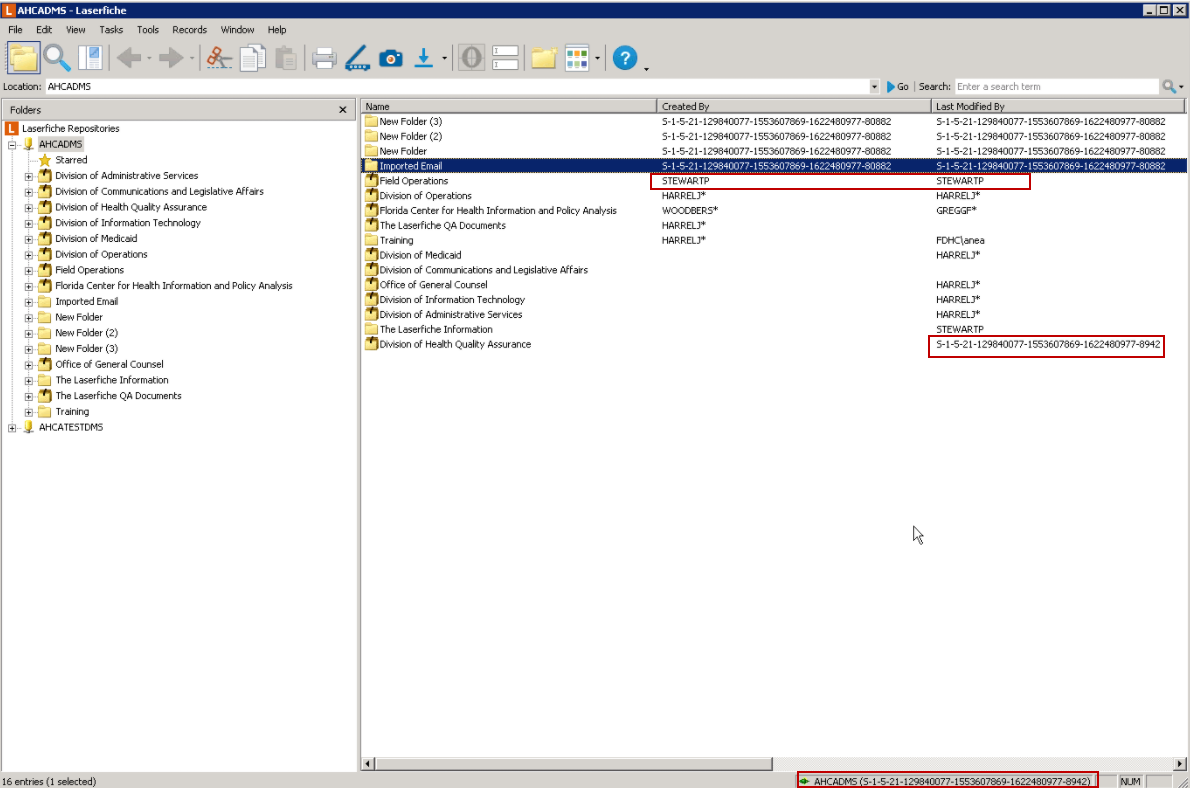This screenshot has width=1190, height=788.
Task: Toggle the folder browser pane icon
Action: pyautogui.click(x=24, y=58)
